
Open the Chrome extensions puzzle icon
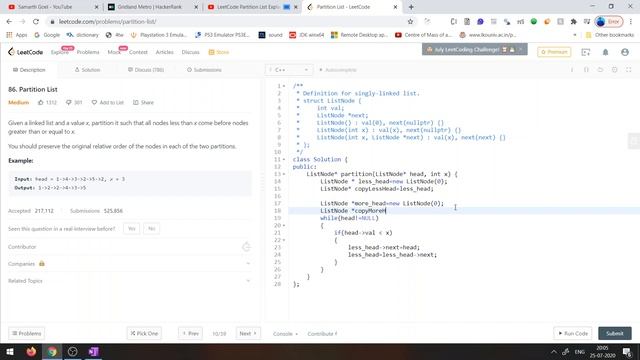coord(573,22)
